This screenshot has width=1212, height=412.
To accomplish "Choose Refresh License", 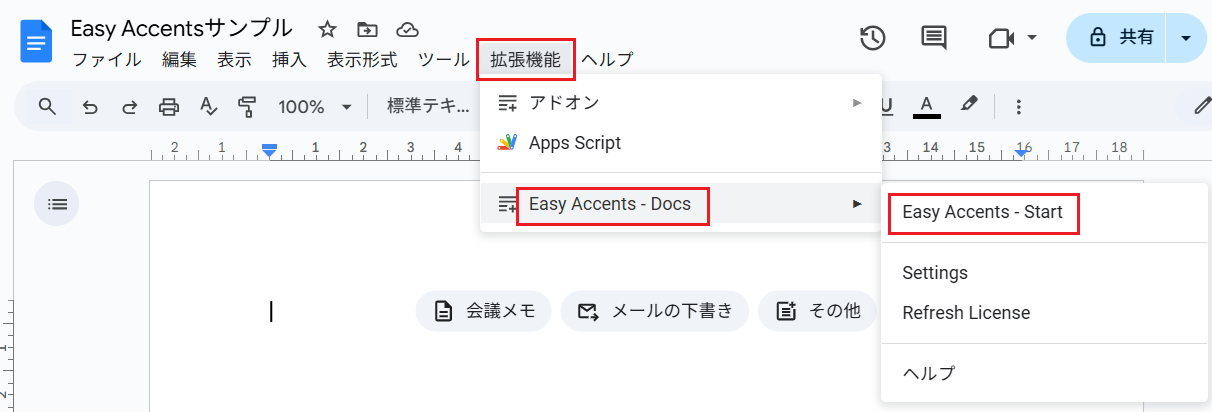I will 1046,313.
